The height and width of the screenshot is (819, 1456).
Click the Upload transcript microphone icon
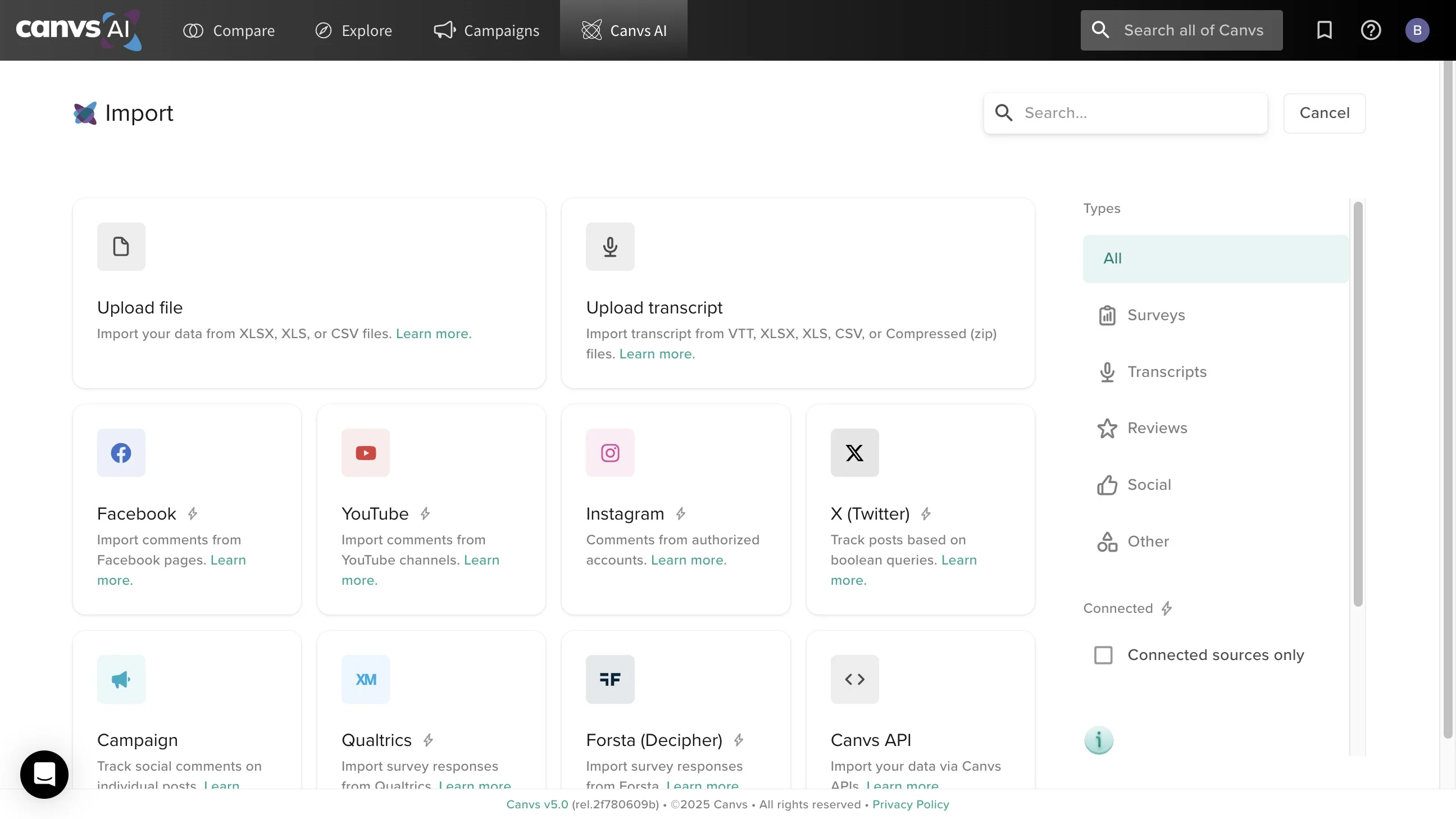click(x=610, y=247)
